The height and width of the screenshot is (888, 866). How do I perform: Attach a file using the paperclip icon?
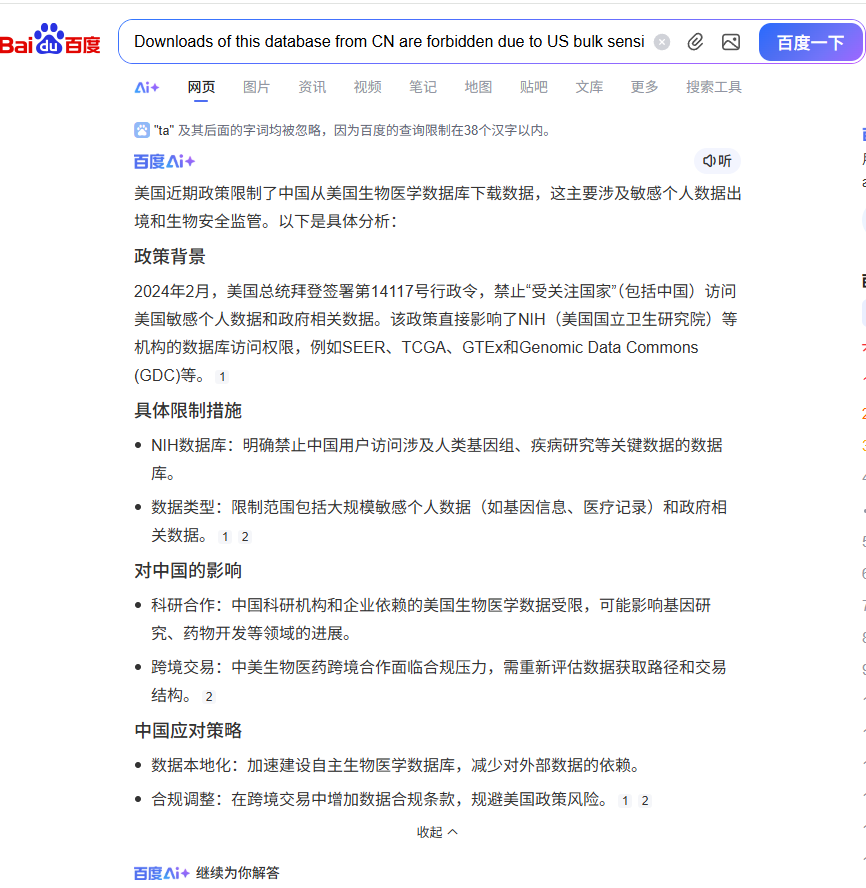point(695,42)
